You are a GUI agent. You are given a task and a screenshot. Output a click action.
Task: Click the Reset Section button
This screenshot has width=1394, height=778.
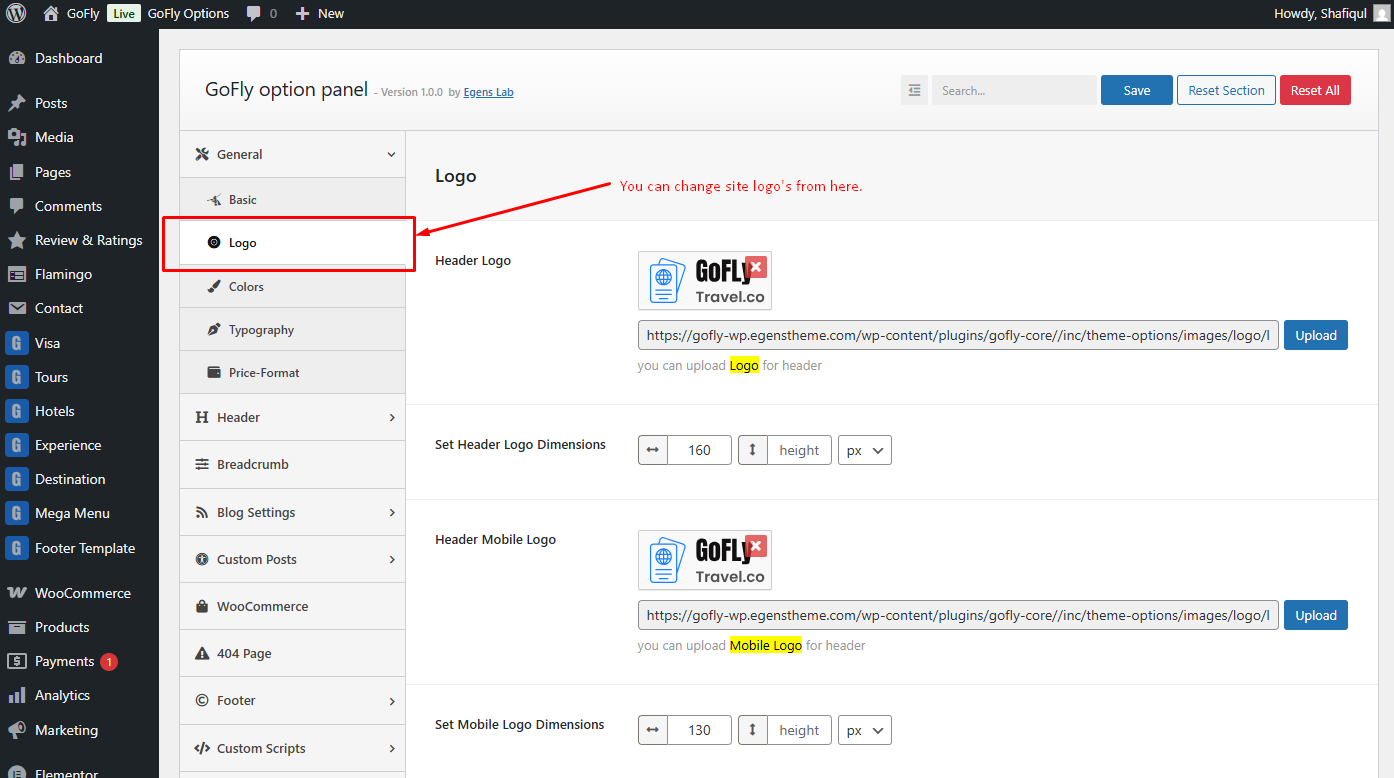pyautogui.click(x=1227, y=90)
